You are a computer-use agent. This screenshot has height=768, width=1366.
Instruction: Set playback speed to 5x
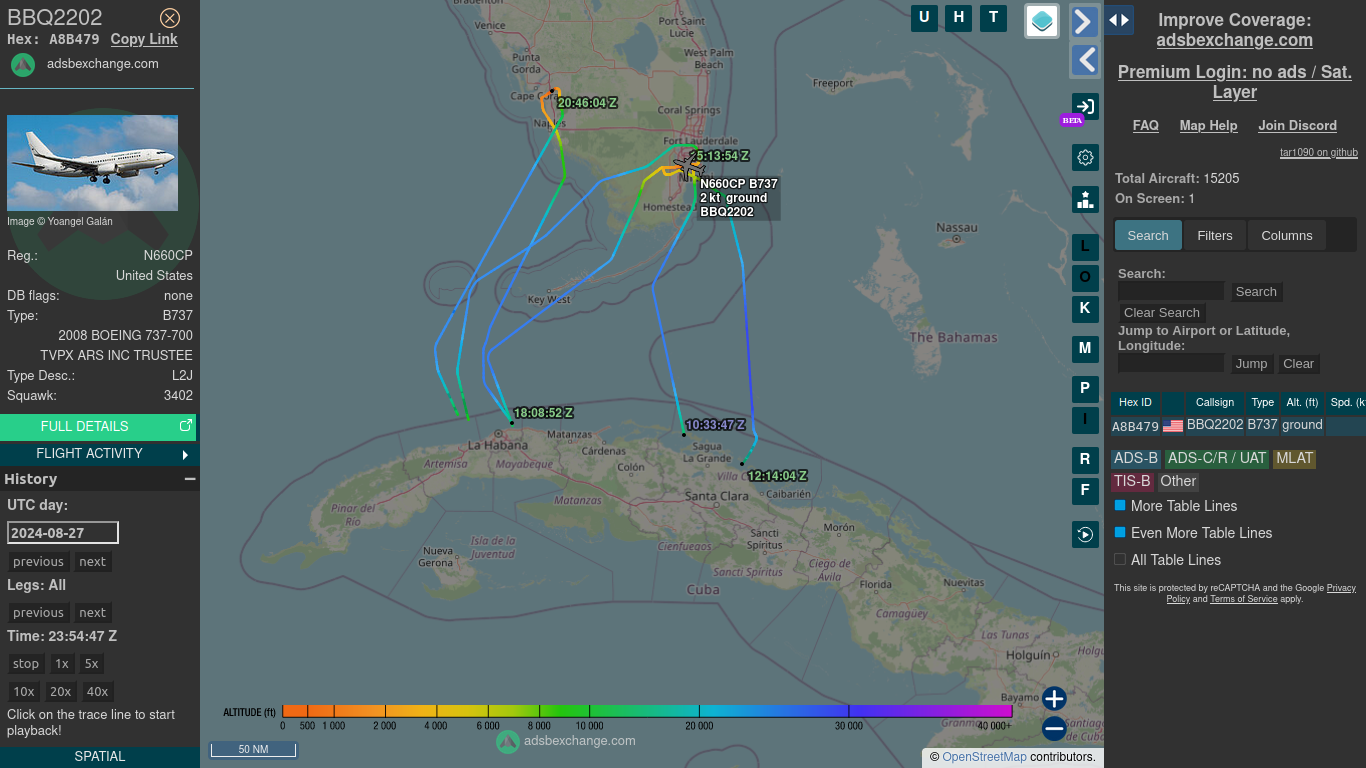coord(92,664)
